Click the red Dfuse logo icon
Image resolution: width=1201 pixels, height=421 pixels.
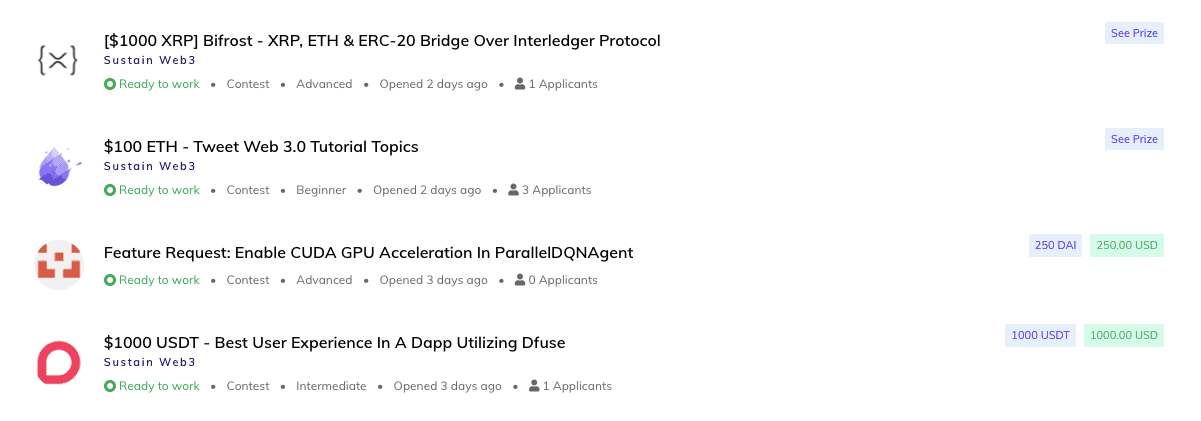pyautogui.click(x=58, y=363)
